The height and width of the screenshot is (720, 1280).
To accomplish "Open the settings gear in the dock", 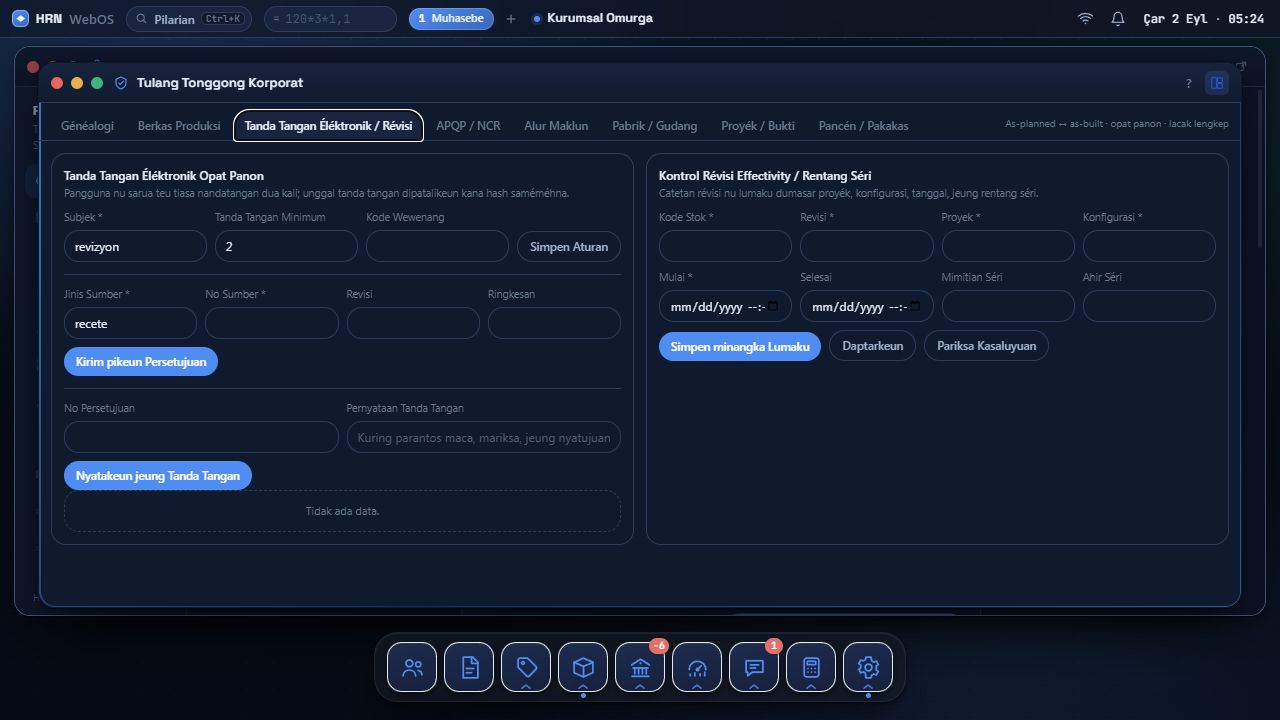I will 868,667.
